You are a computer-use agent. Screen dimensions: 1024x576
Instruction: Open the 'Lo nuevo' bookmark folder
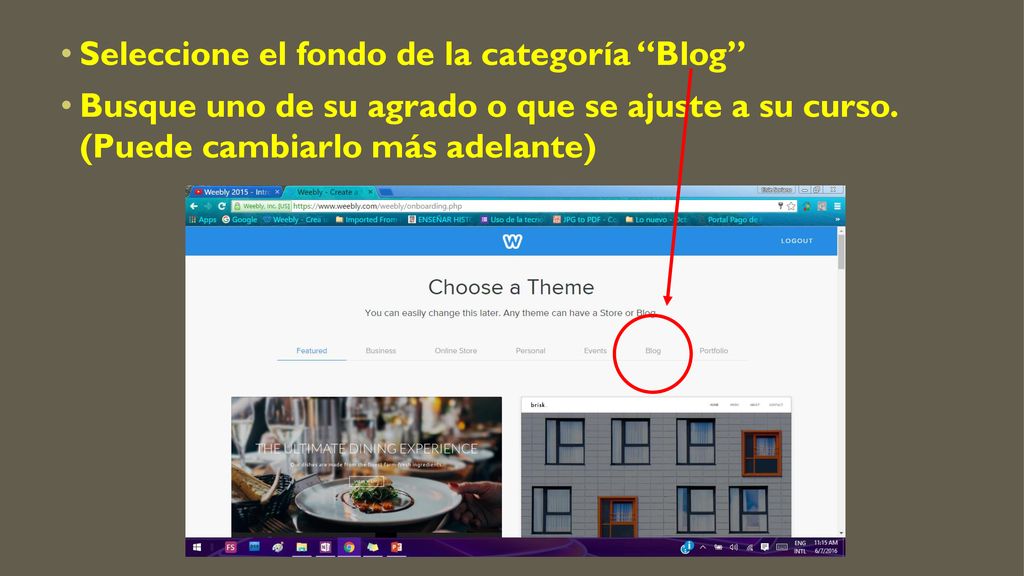pos(657,219)
